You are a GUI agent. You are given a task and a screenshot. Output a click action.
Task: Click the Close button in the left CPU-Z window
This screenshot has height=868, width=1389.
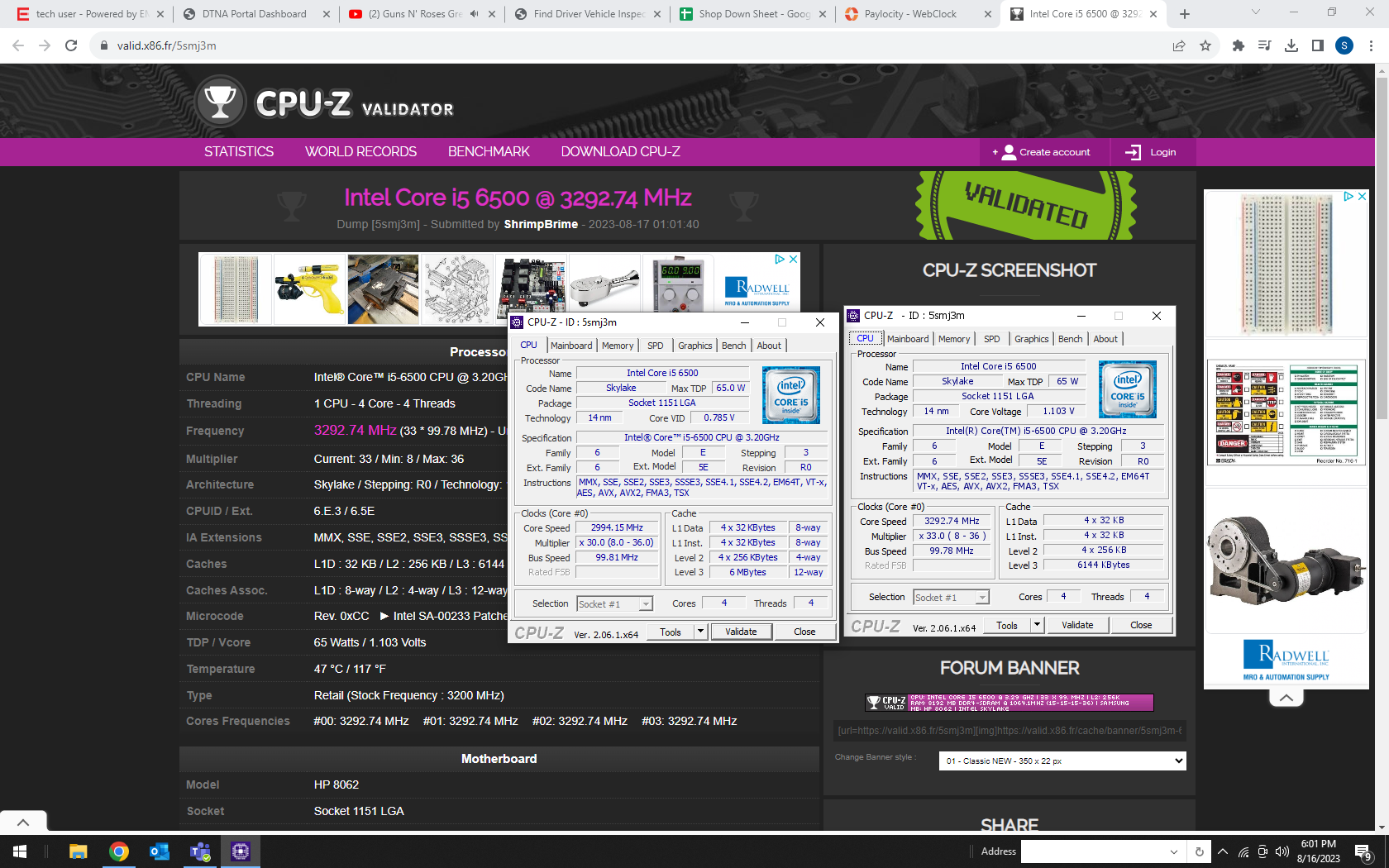point(804,632)
